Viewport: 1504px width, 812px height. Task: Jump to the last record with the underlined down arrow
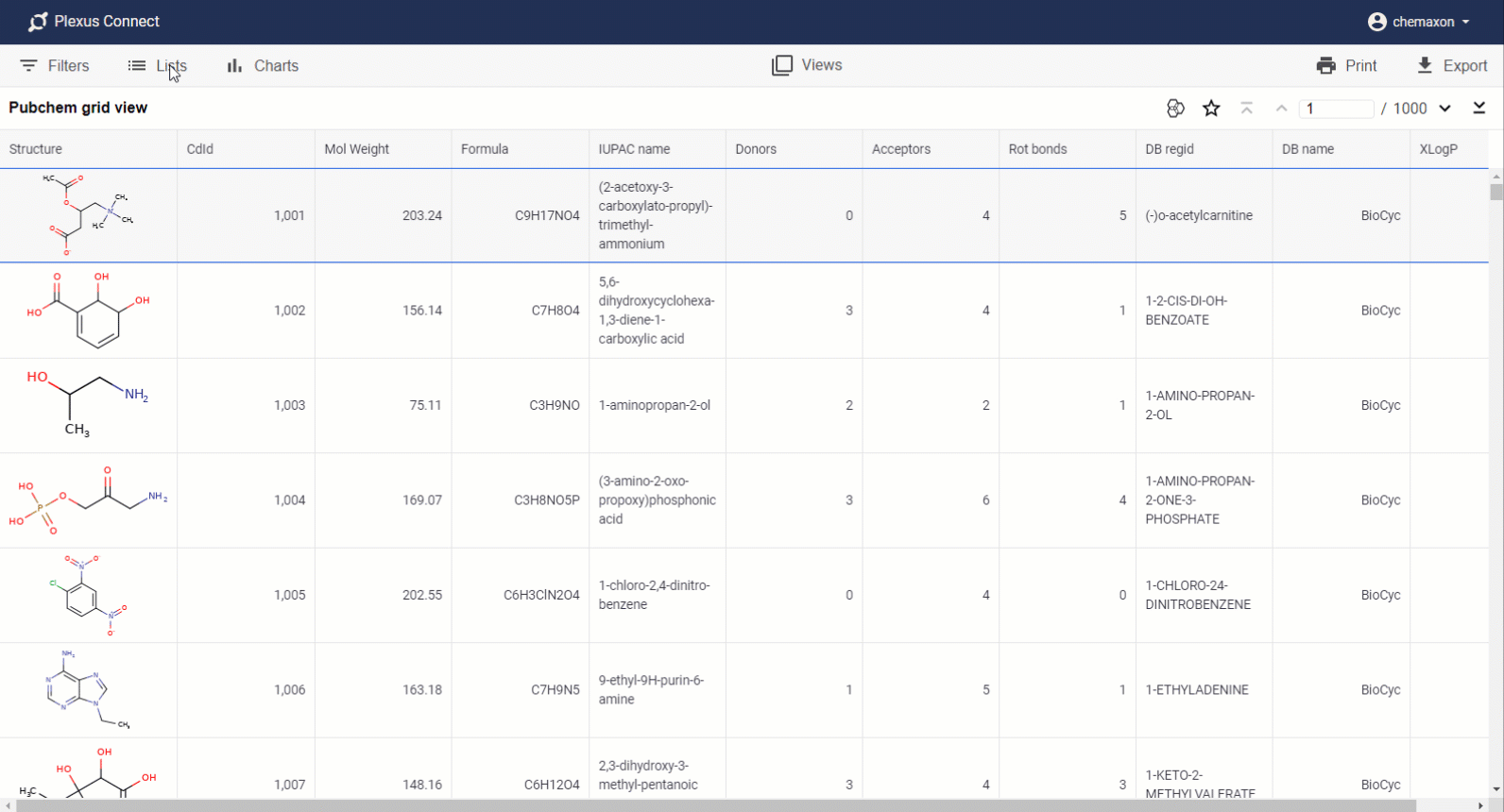[1479, 109]
